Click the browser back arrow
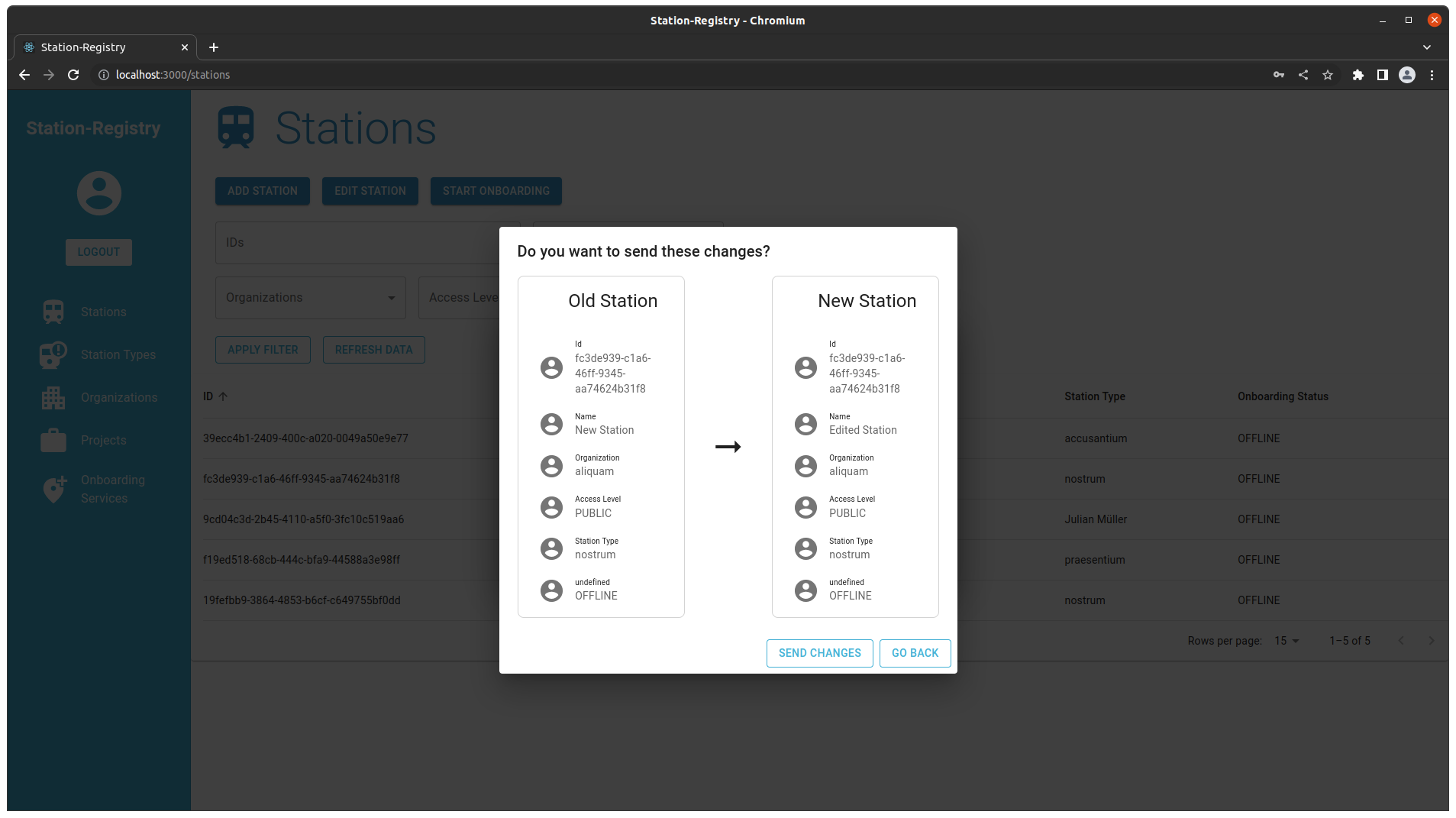Image resolution: width=1456 pixels, height=818 pixels. point(24,75)
